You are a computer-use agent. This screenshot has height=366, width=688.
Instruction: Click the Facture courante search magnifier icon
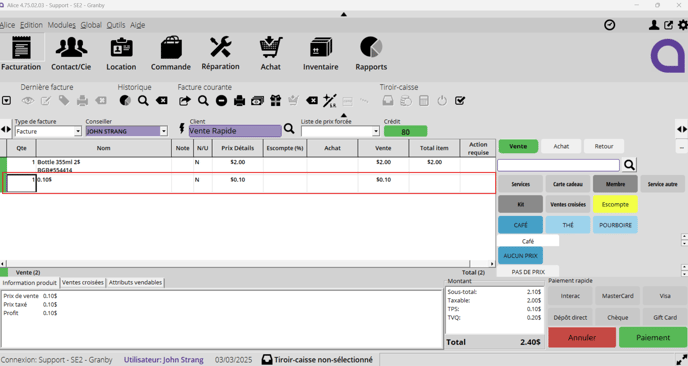[x=203, y=101]
